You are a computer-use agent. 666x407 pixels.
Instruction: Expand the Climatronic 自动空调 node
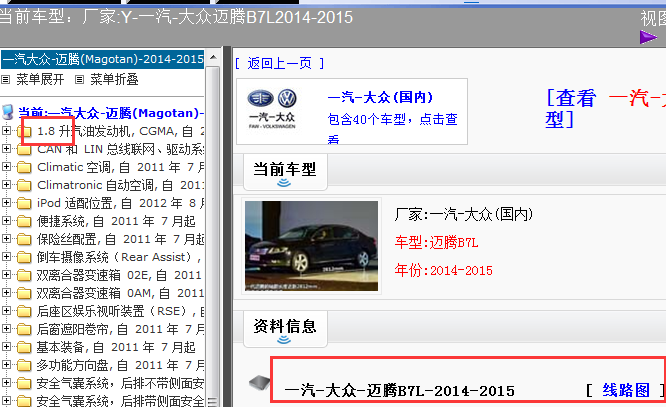pyautogui.click(x=6, y=184)
